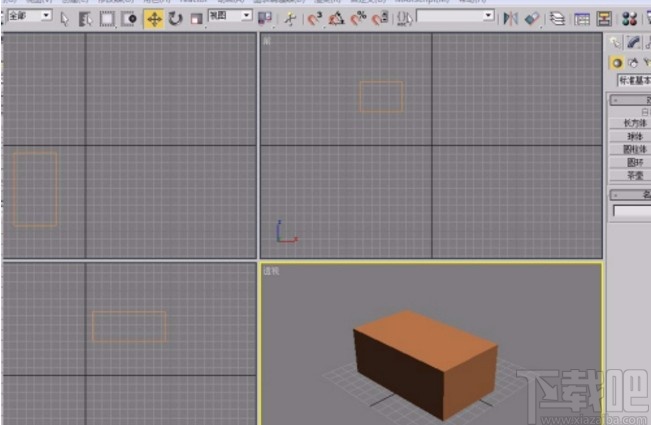Toggle Window/Crossing selection mode
The image size is (651, 425).
tap(129, 19)
